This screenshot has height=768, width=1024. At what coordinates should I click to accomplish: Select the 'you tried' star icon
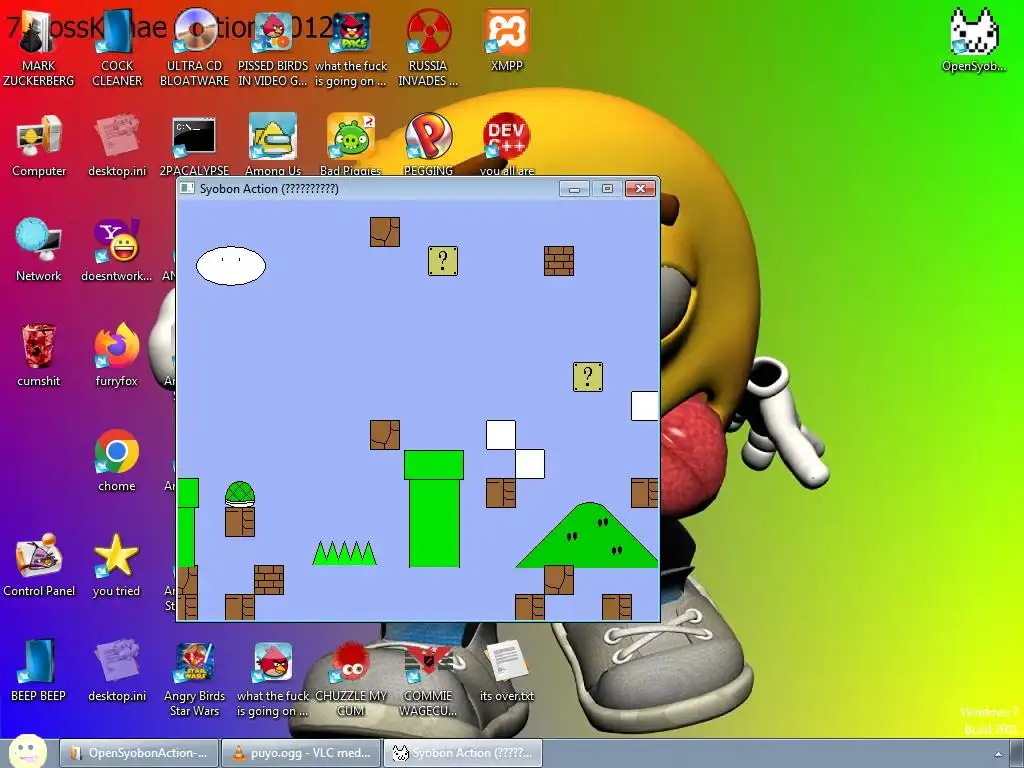(x=116, y=566)
